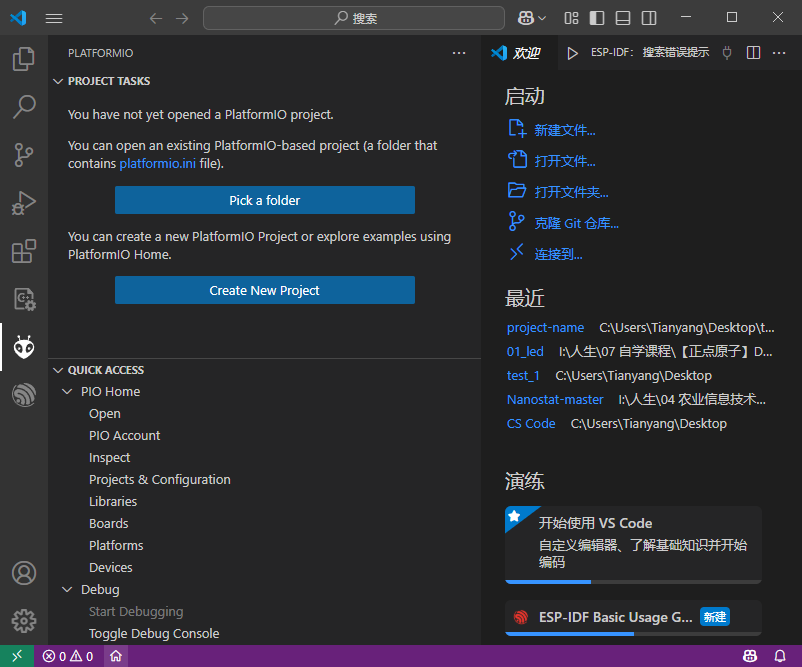Click the title bar search box
The image size is (802, 667).
354,18
